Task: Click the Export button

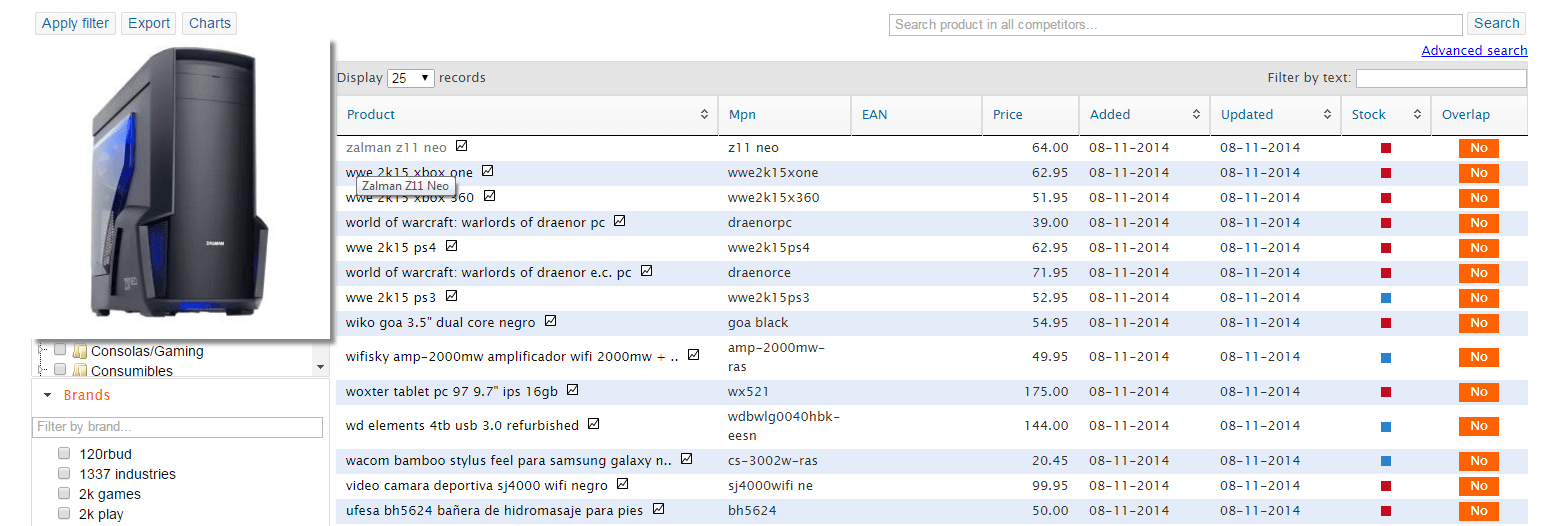Action: pyautogui.click(x=149, y=23)
